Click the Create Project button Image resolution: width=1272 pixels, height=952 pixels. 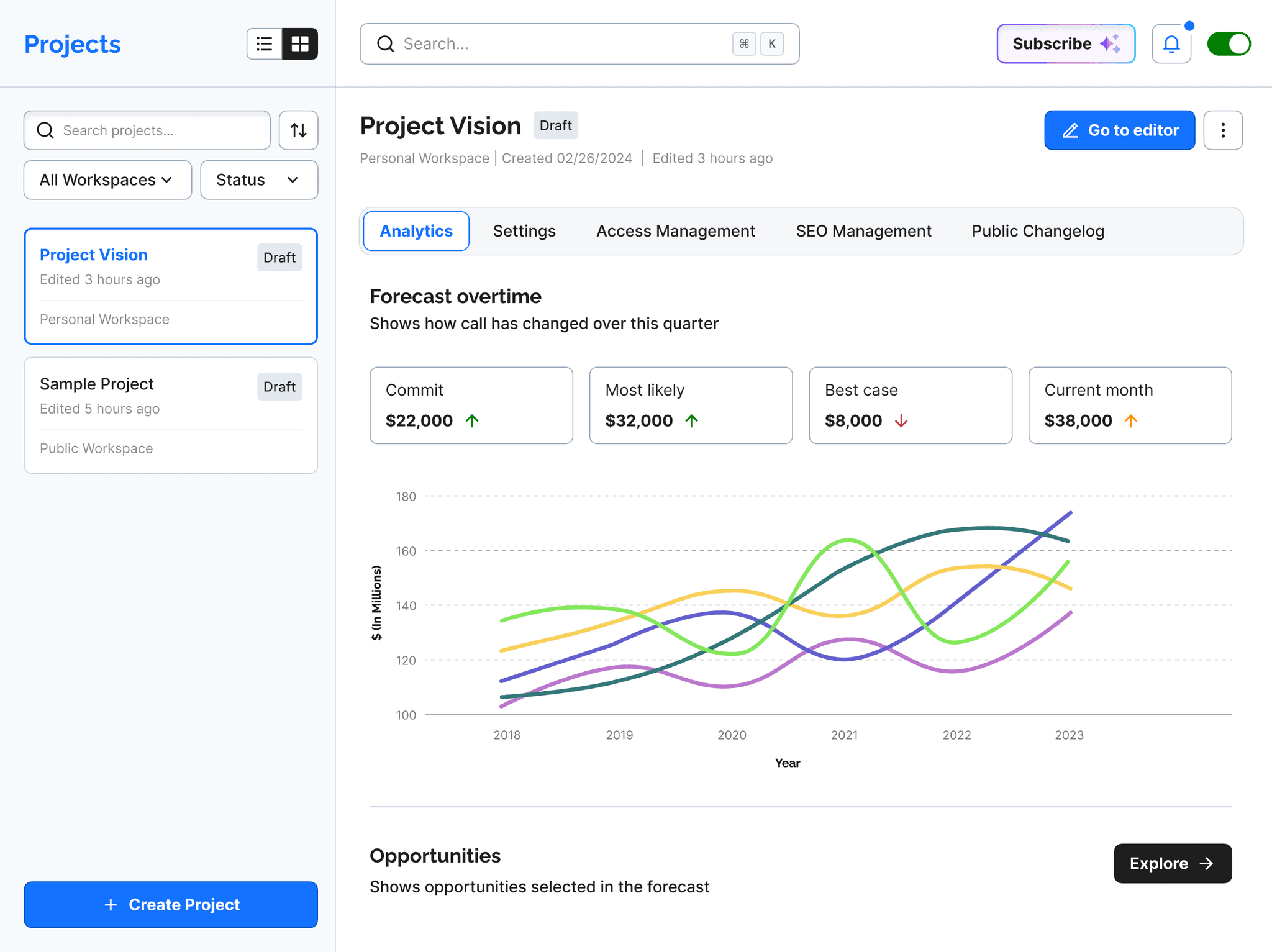(171, 905)
